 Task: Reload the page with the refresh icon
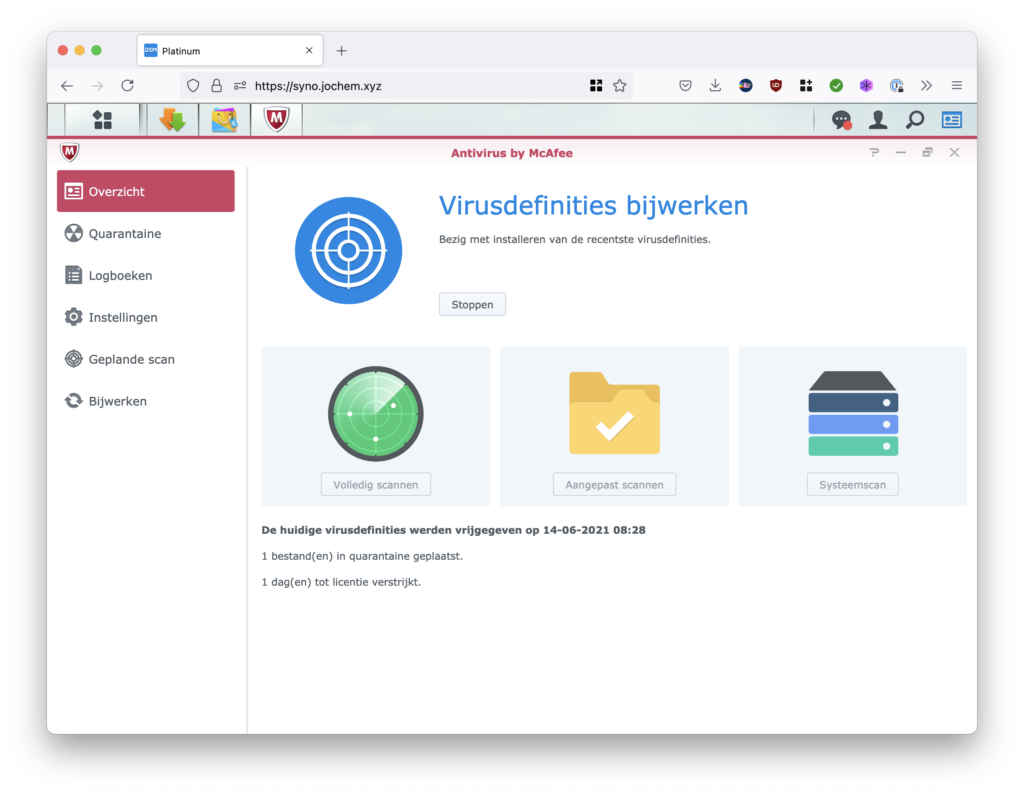127,86
